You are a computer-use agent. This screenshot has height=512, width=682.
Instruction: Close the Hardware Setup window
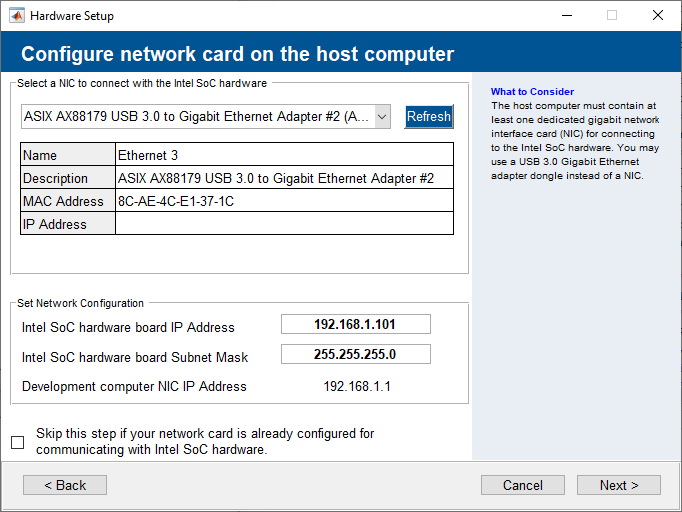[x=657, y=15]
